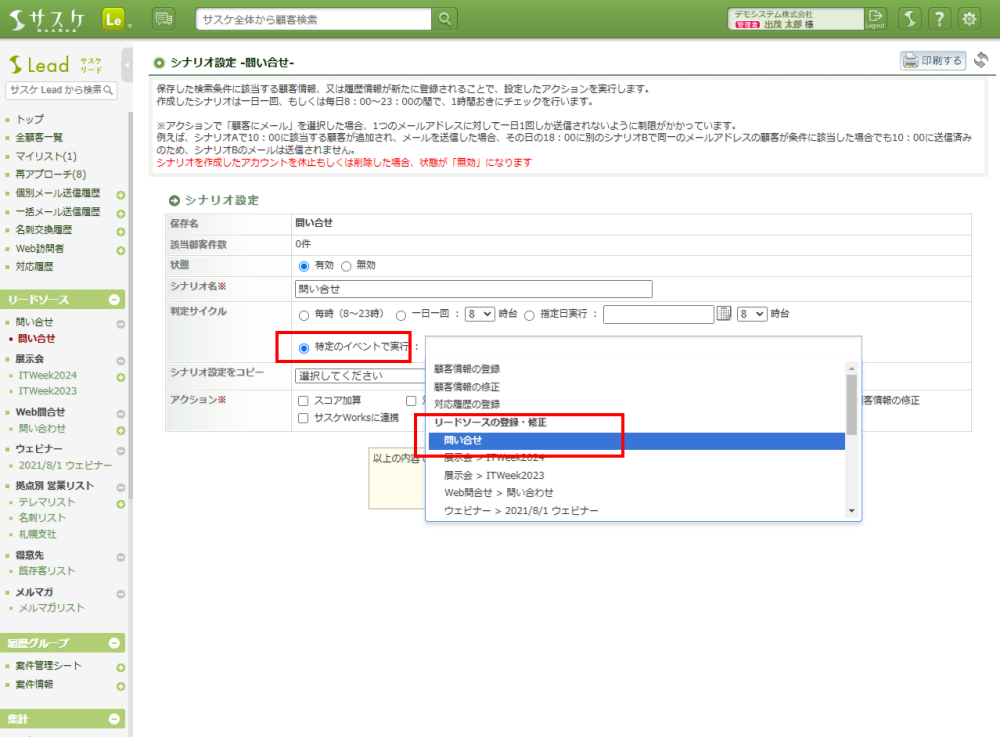Check the スコア加算 checkbox
Image resolution: width=1000 pixels, height=737 pixels.
click(304, 401)
